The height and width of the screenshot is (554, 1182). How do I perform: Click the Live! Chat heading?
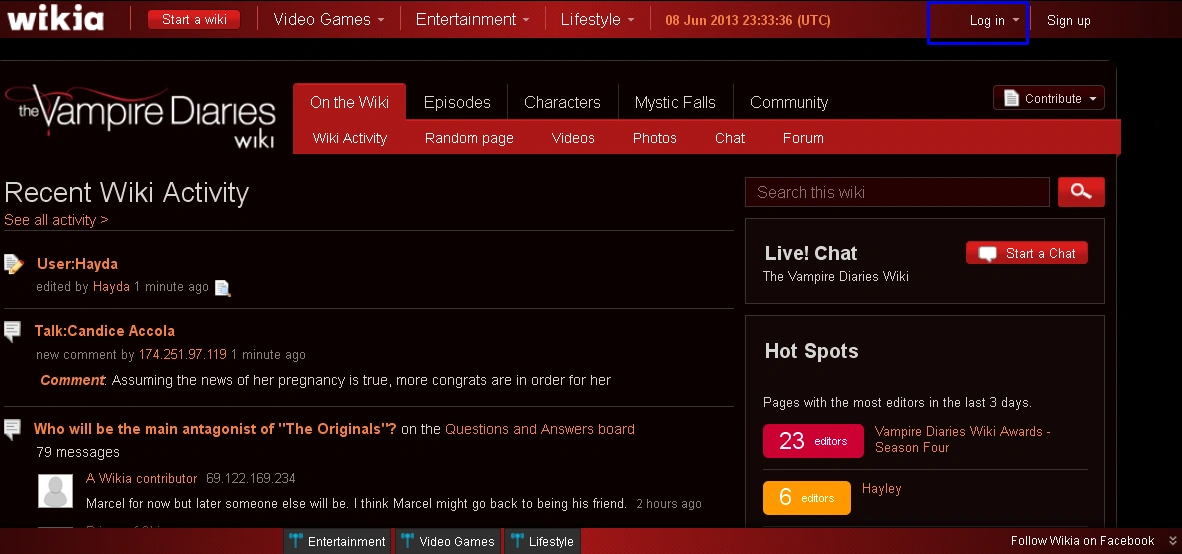point(810,253)
